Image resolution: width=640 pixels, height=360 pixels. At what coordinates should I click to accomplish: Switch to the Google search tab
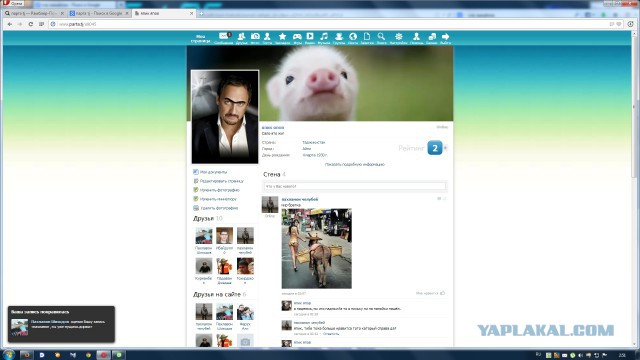pyautogui.click(x=99, y=13)
